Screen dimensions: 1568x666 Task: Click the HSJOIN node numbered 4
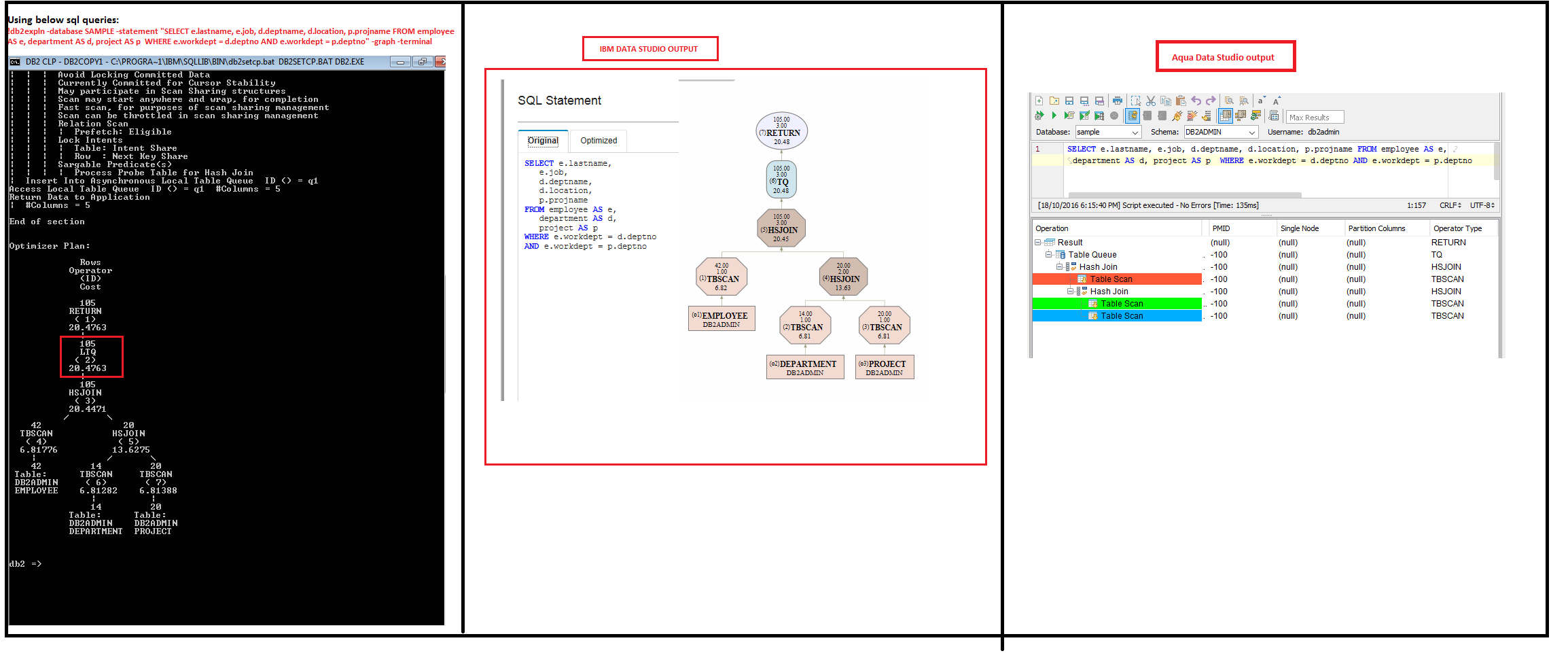pos(843,277)
